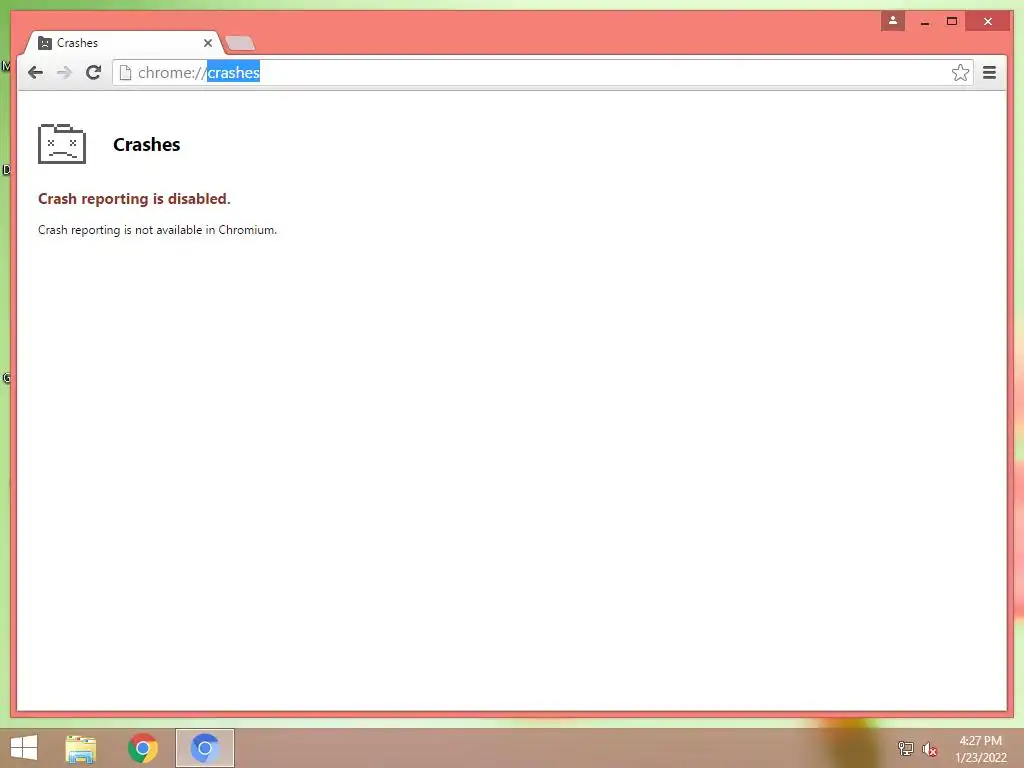The width and height of the screenshot is (1024, 768).
Task: Click 'Crash reporting is disabled.' text
Action: pyautogui.click(x=134, y=199)
